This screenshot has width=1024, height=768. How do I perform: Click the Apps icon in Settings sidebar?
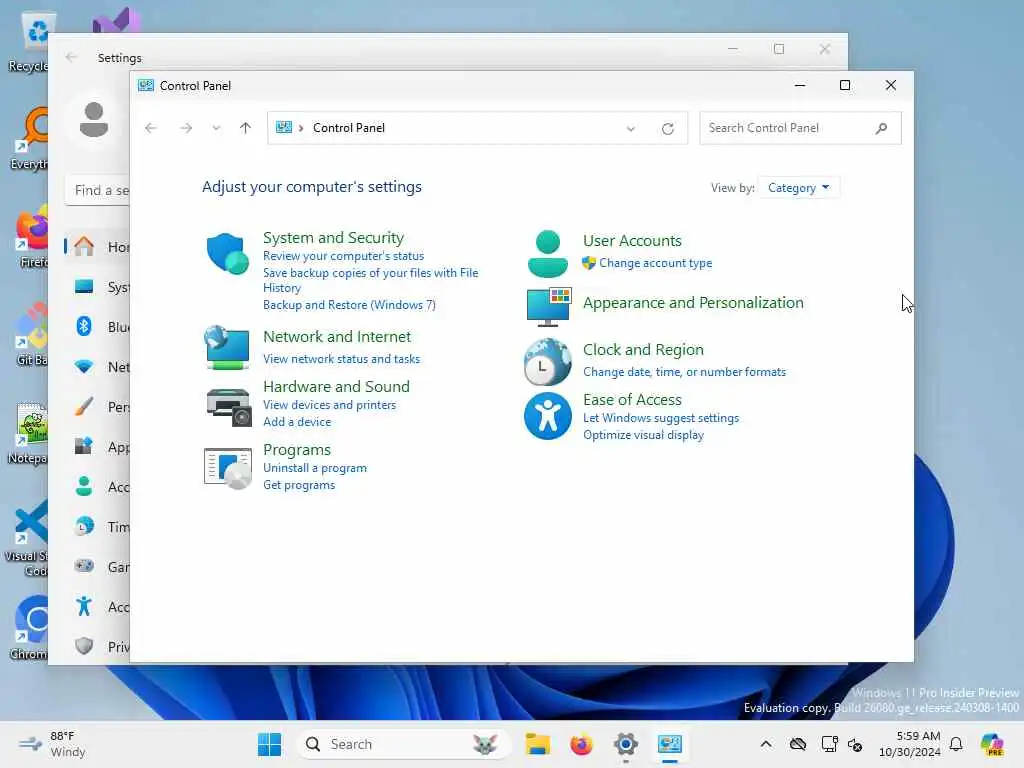[x=84, y=446]
